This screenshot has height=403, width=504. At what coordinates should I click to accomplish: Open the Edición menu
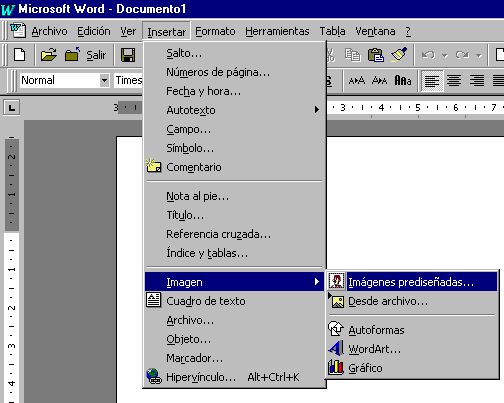coord(94,31)
